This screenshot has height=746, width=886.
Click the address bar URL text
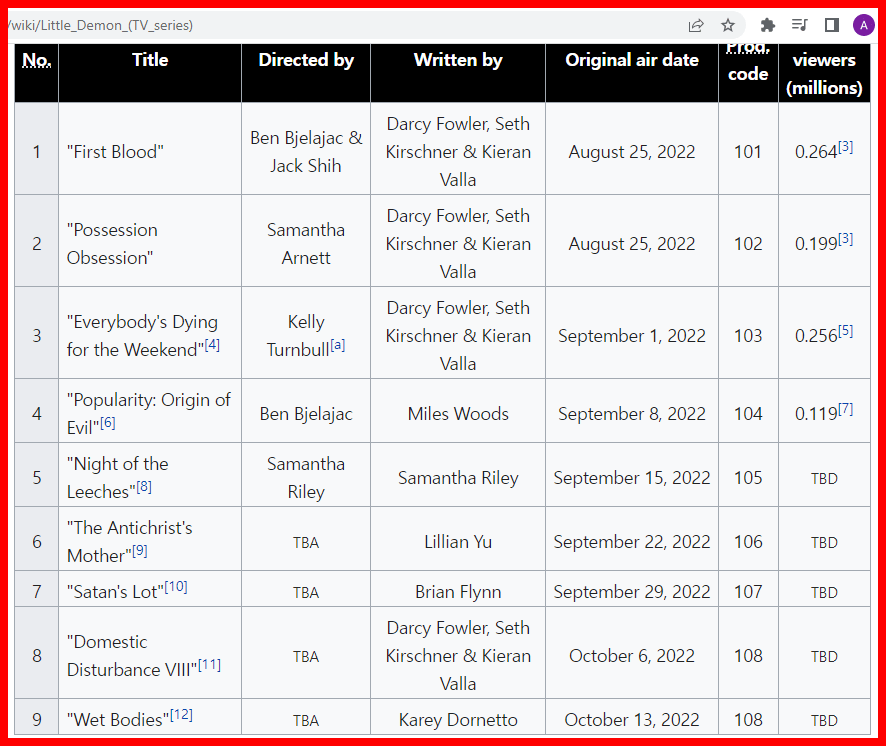click(x=100, y=25)
